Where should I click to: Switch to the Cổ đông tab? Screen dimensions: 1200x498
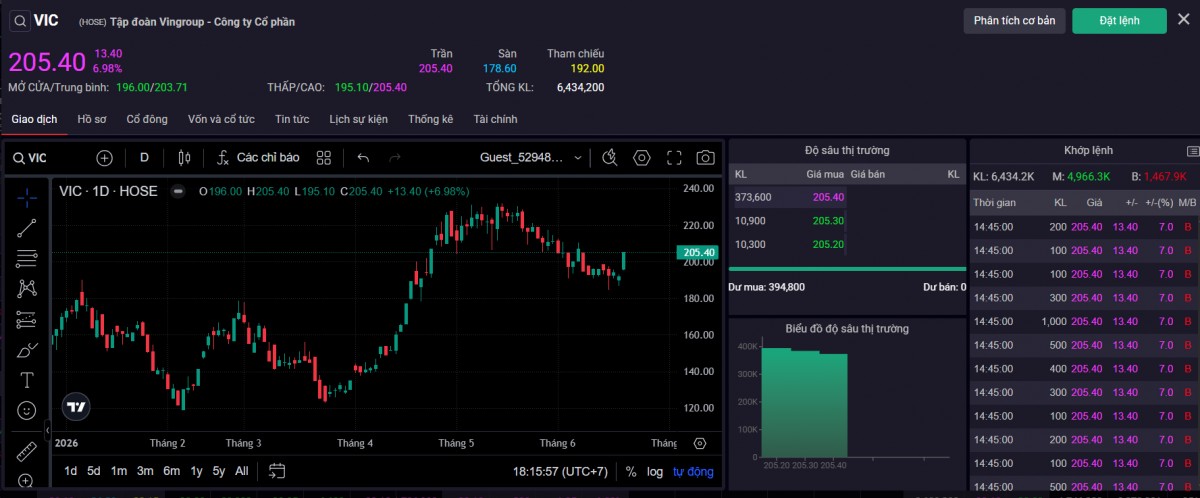pyautogui.click(x=147, y=119)
